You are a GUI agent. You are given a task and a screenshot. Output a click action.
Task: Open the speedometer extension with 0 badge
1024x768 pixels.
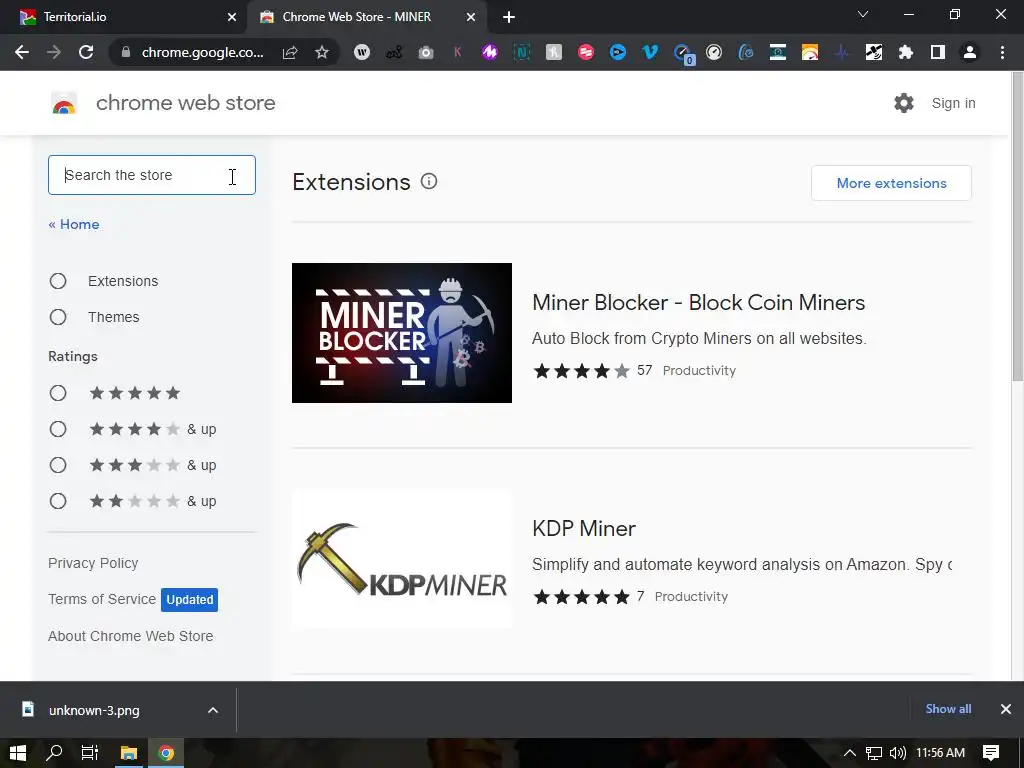click(x=682, y=54)
